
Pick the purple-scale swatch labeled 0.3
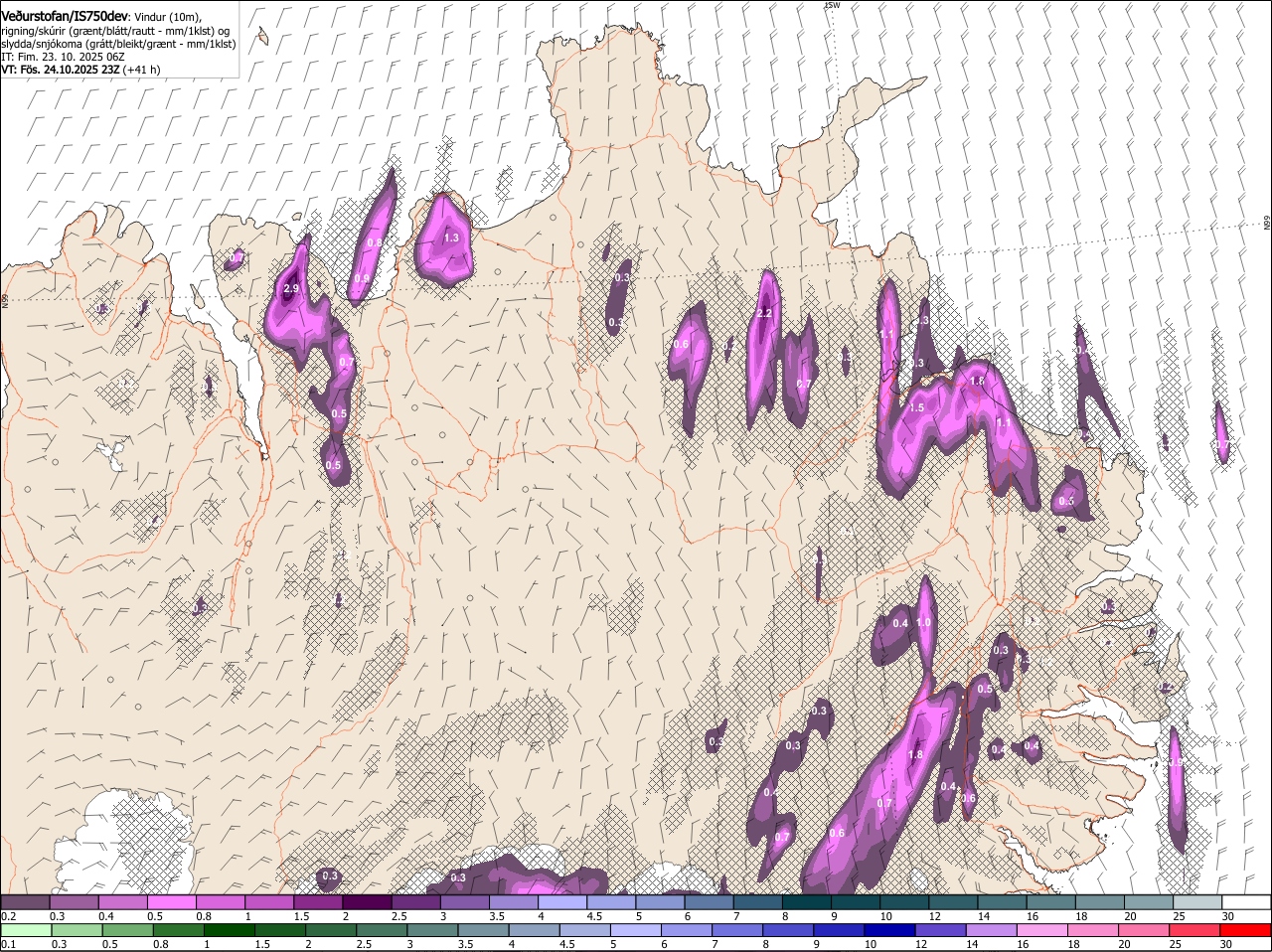click(74, 902)
